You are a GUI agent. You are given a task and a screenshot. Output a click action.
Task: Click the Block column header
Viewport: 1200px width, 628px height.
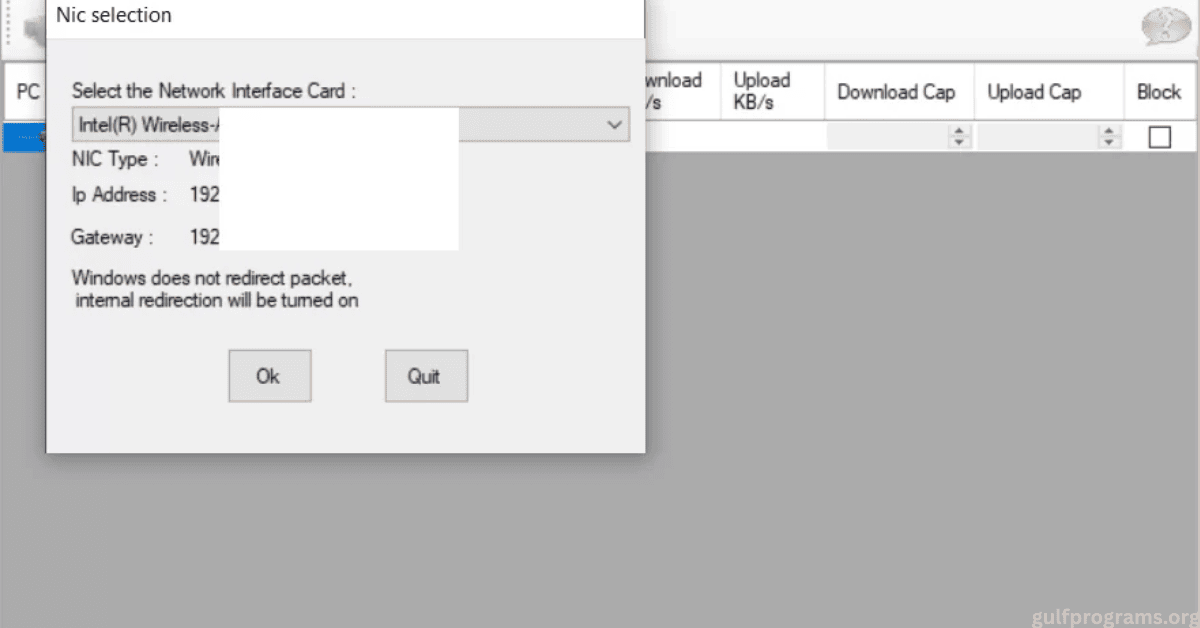1159,92
